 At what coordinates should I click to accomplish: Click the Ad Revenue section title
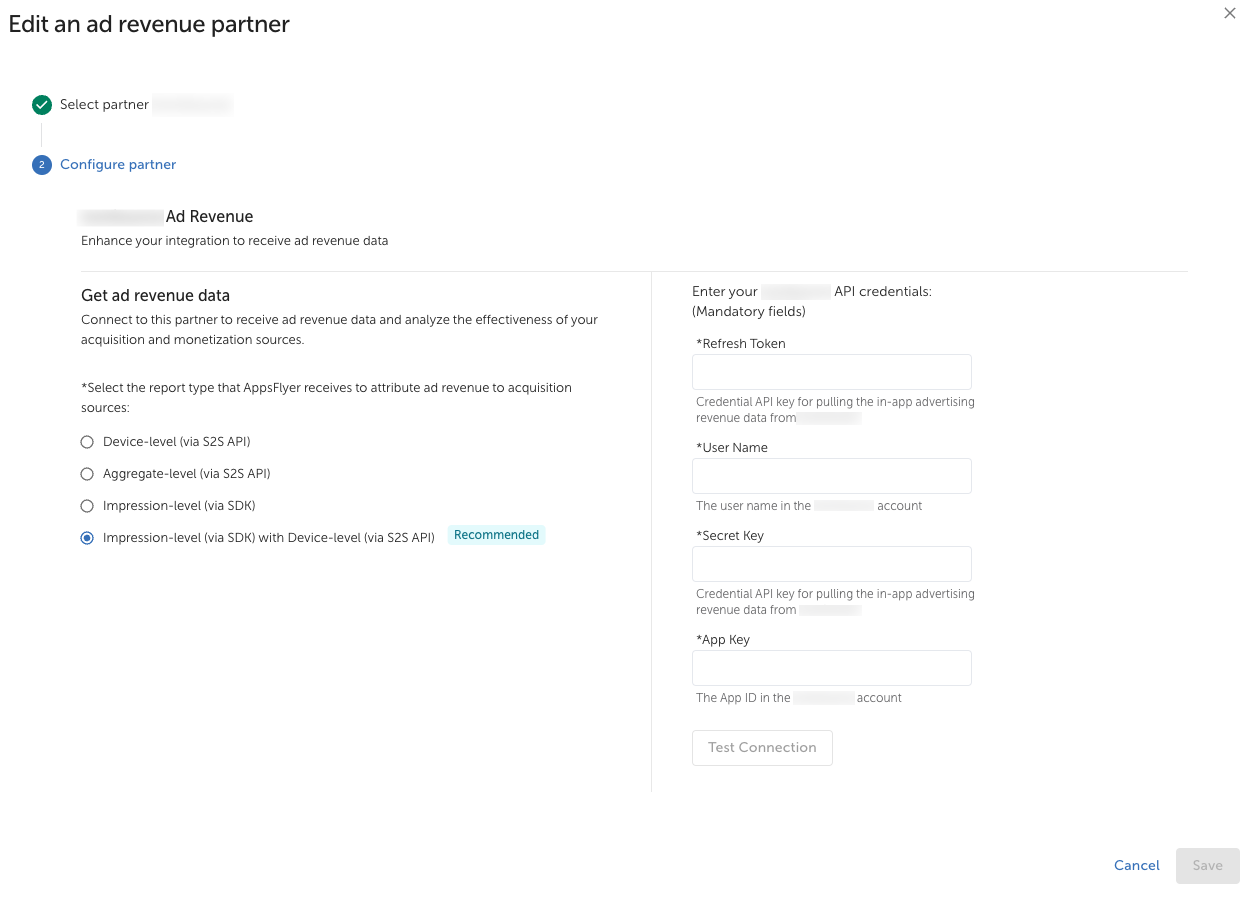209,217
